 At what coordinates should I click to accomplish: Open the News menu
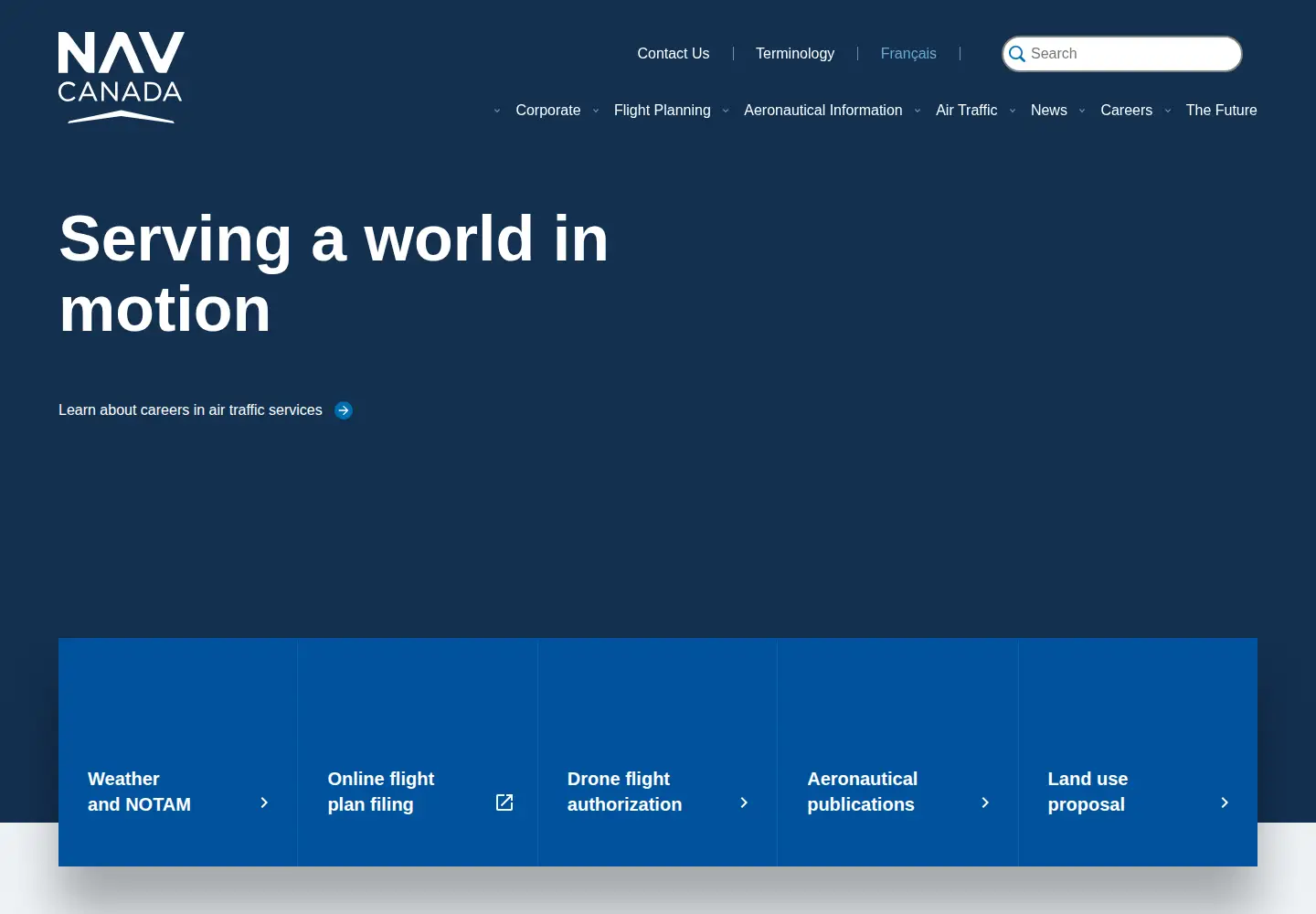pyautogui.click(x=1049, y=110)
